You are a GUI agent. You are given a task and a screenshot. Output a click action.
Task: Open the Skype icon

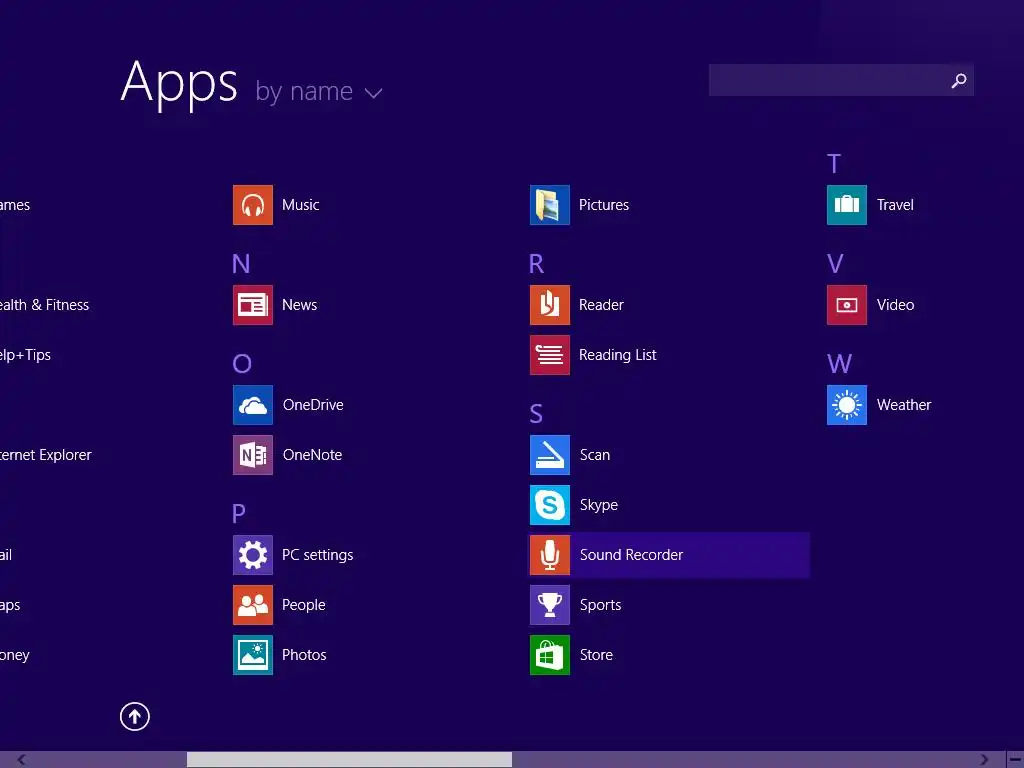click(x=550, y=505)
